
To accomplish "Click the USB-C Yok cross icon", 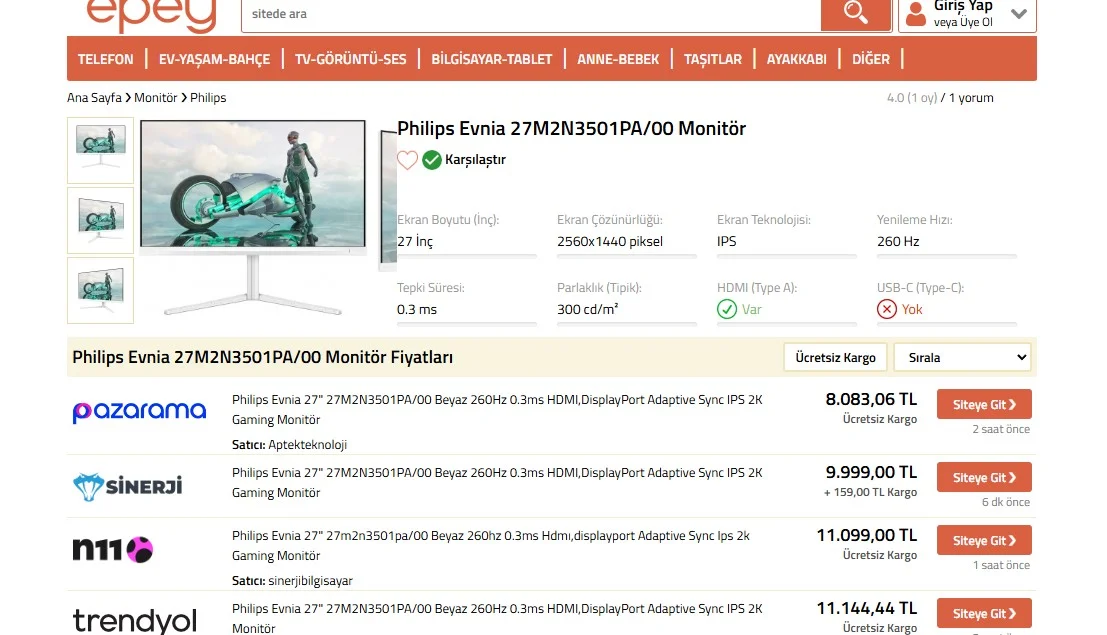I will point(887,309).
